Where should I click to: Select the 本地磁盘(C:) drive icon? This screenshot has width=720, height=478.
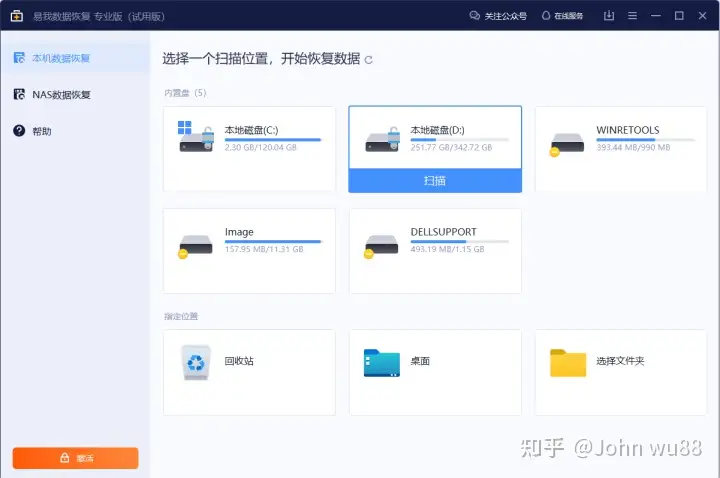[196, 137]
